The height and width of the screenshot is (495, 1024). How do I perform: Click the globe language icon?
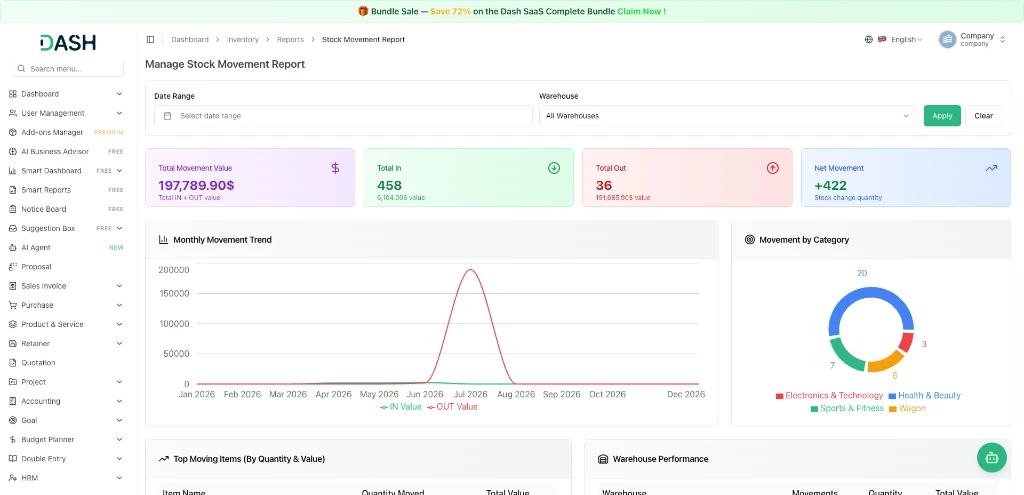pos(869,40)
